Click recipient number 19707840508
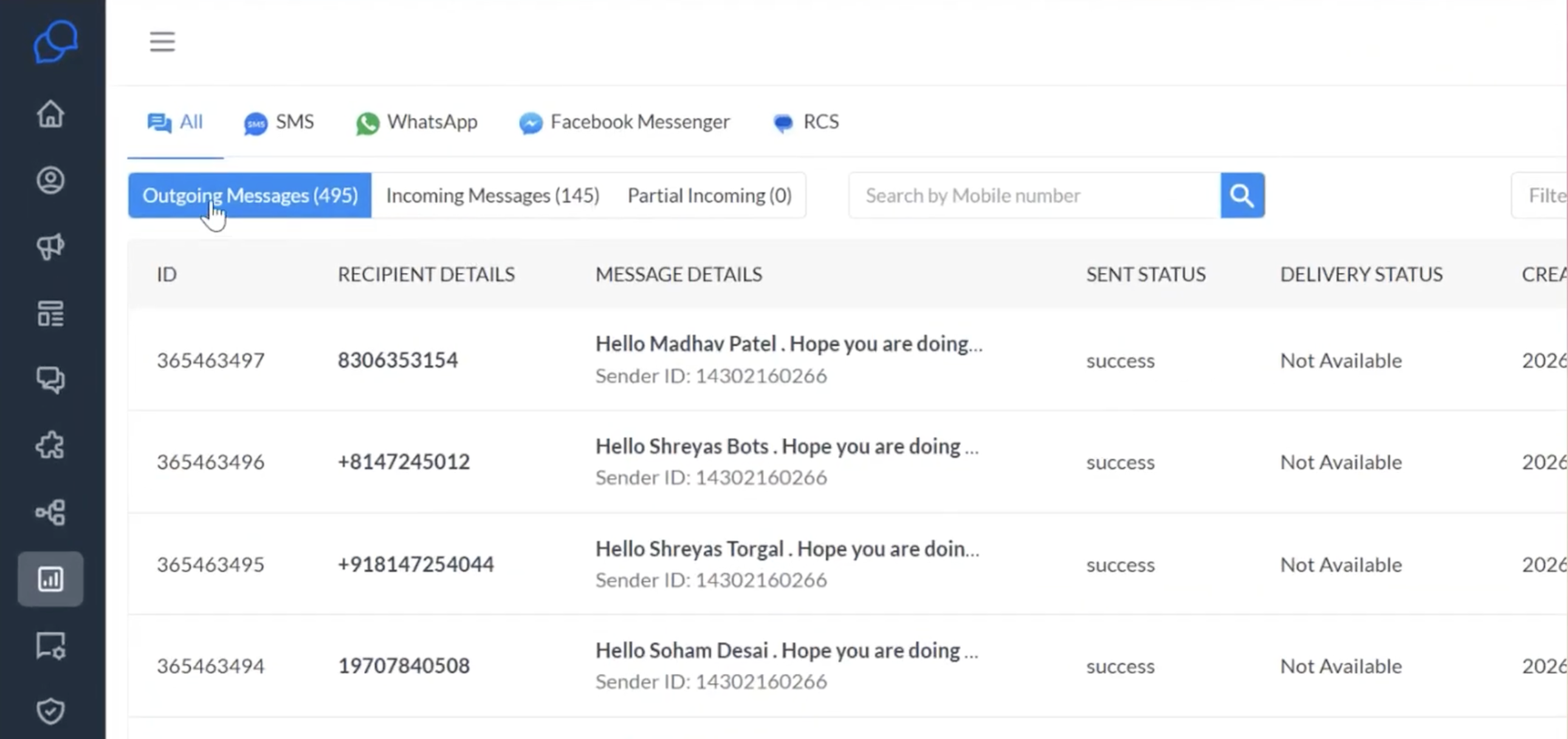The height and width of the screenshot is (739, 1568). pyautogui.click(x=404, y=666)
